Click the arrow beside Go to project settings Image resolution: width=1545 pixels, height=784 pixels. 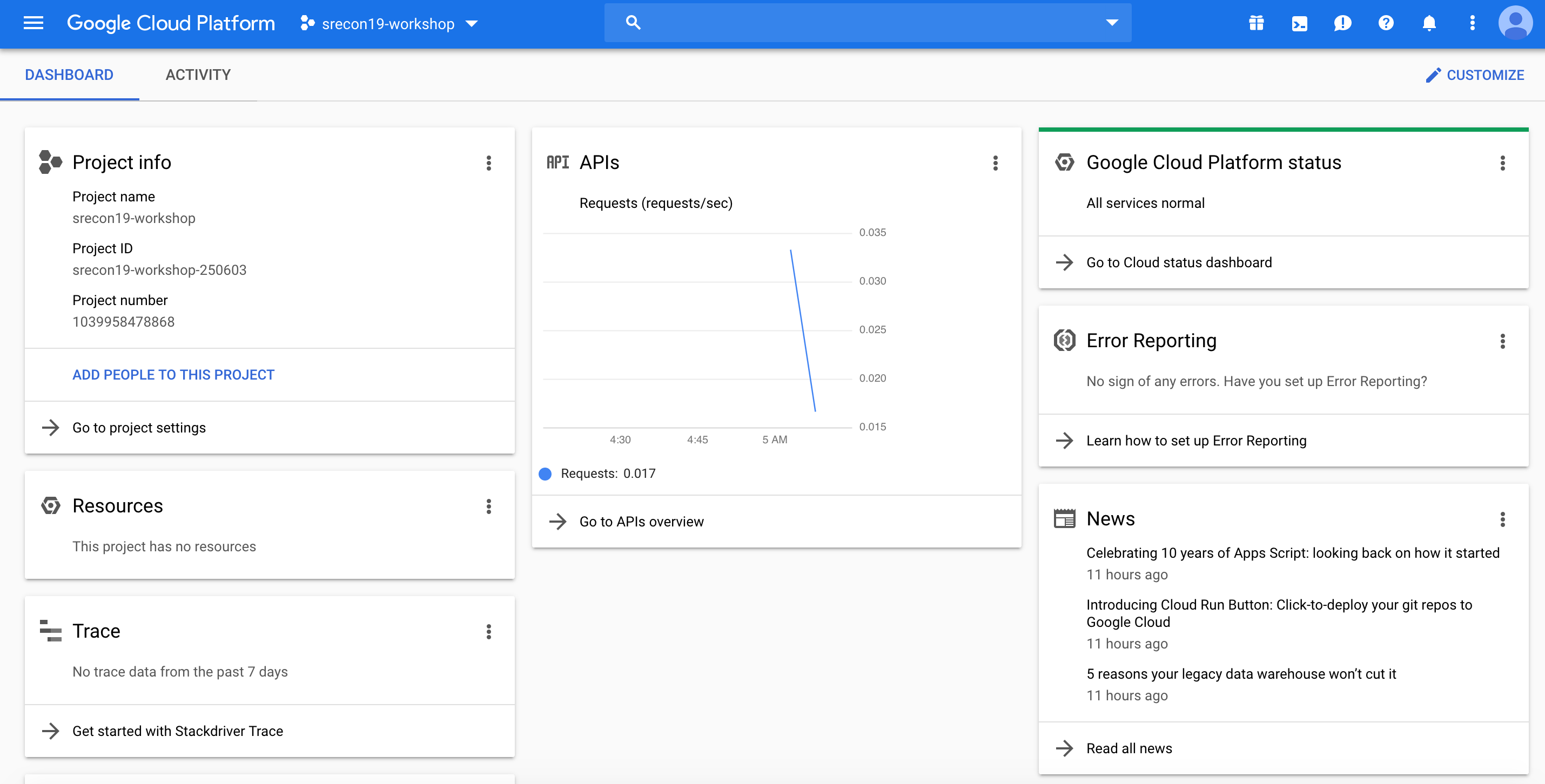click(x=50, y=427)
